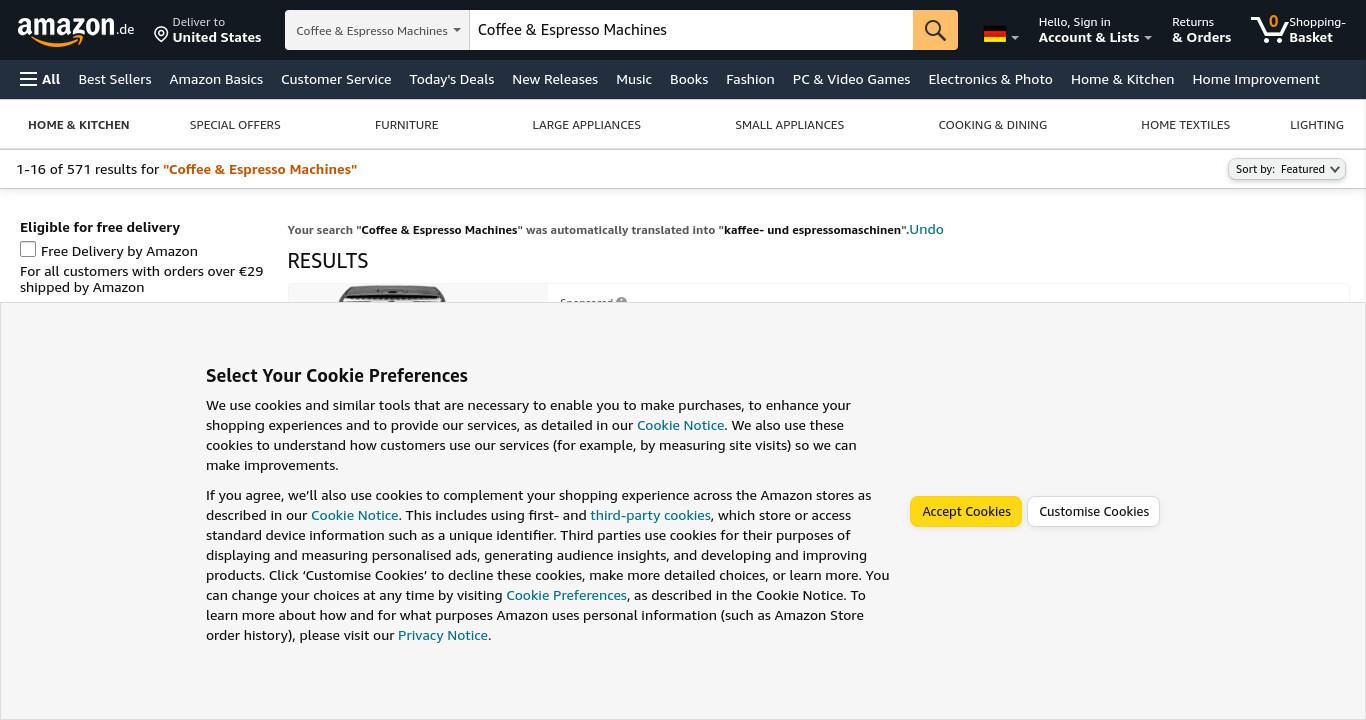Open the All hamburger menu

pyautogui.click(x=40, y=79)
